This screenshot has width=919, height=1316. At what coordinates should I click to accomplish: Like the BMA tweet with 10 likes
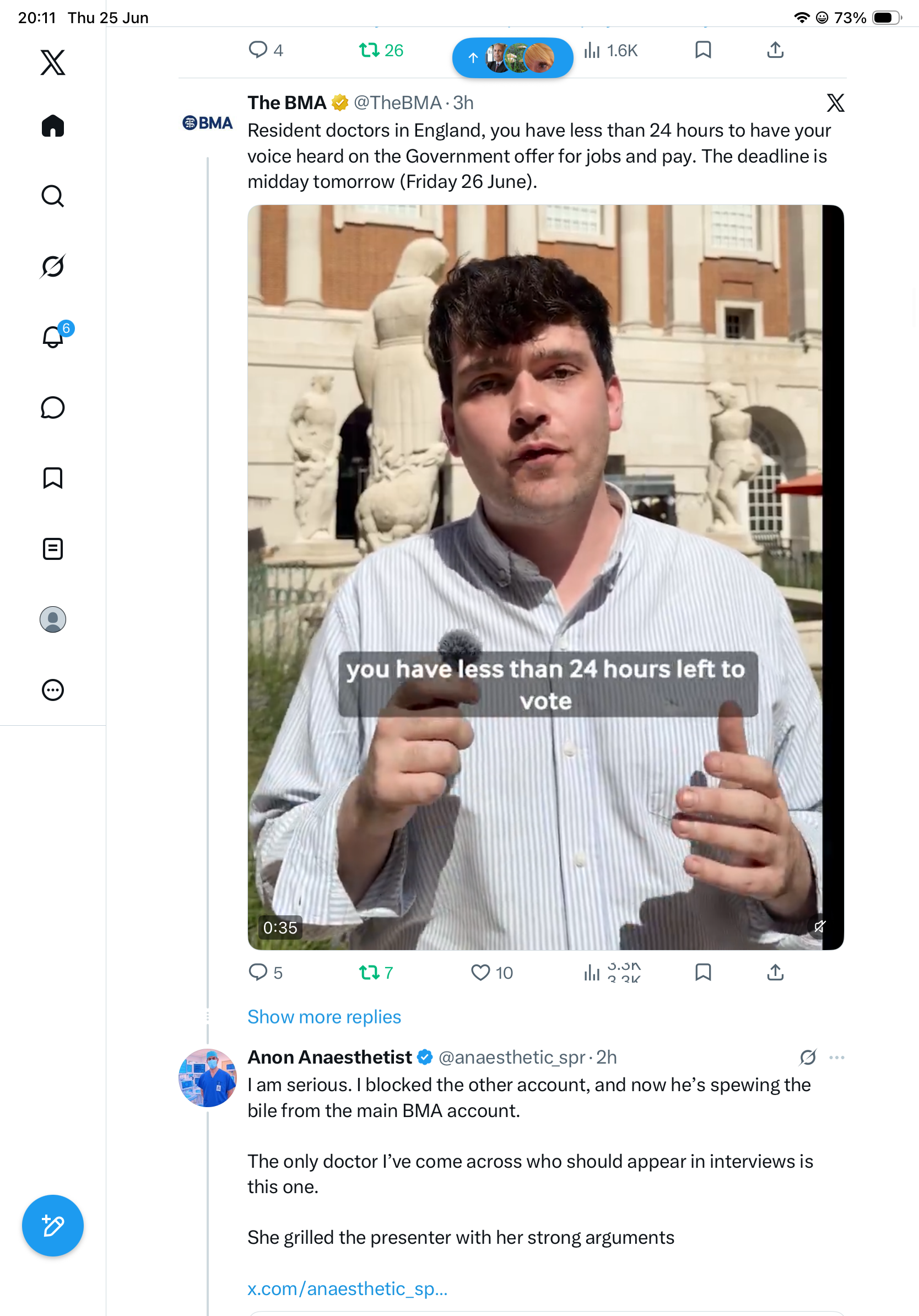pos(491,972)
